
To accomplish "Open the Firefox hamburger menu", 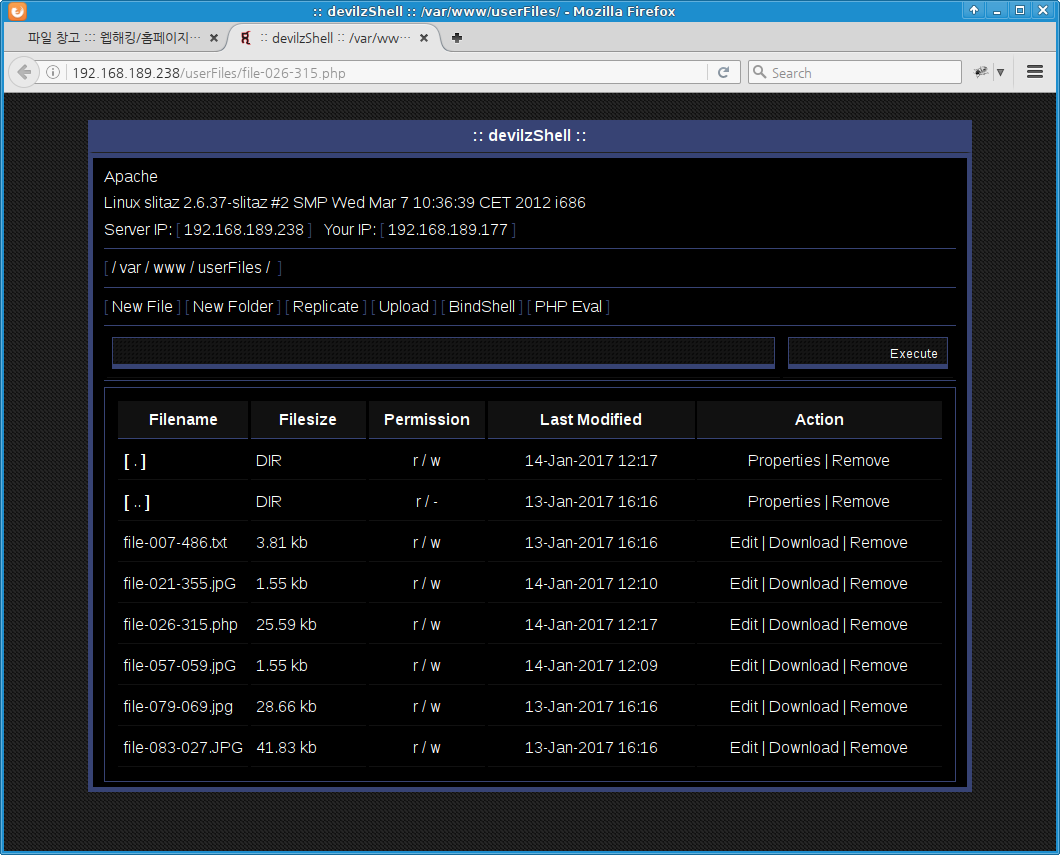I will 1034,72.
